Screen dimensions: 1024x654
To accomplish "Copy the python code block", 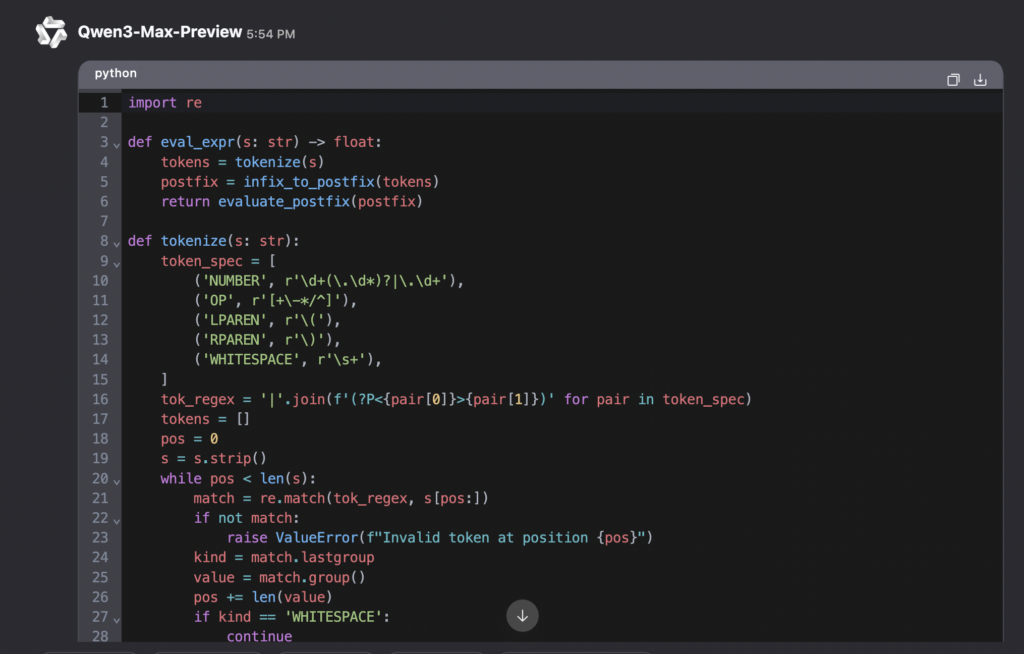I will pyautogui.click(x=953, y=80).
